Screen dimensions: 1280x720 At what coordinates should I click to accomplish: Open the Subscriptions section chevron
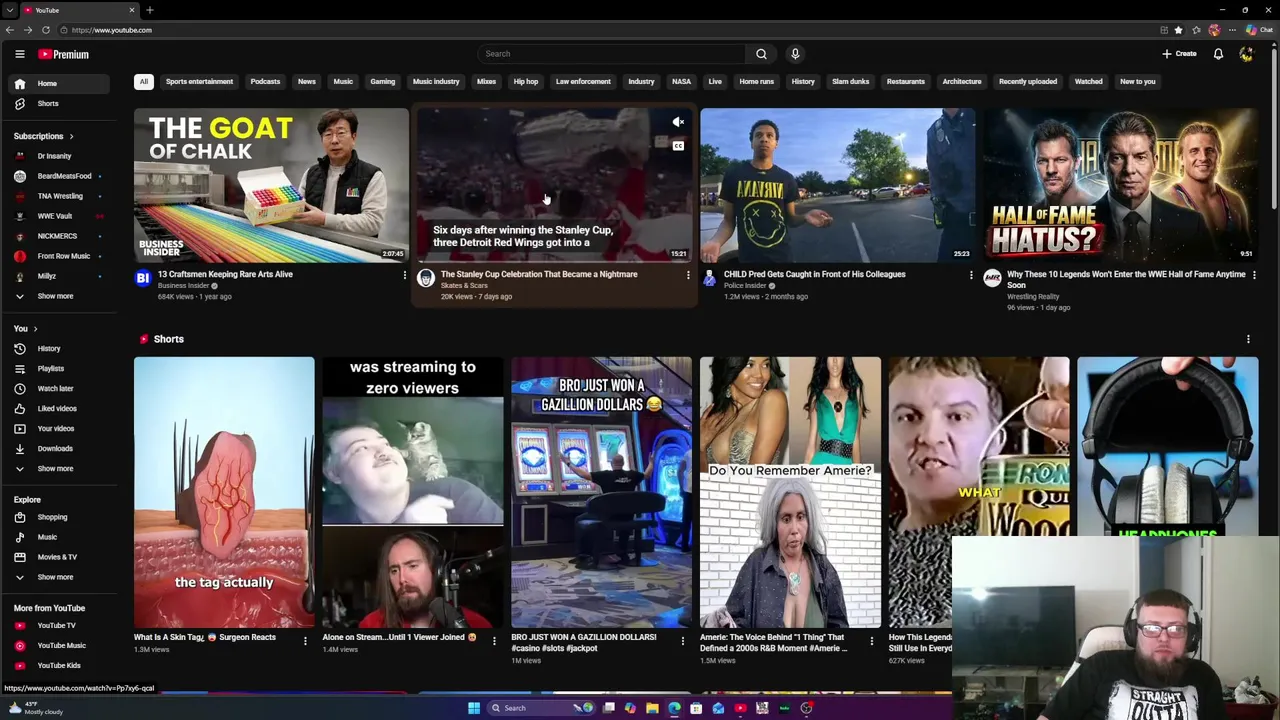71,136
